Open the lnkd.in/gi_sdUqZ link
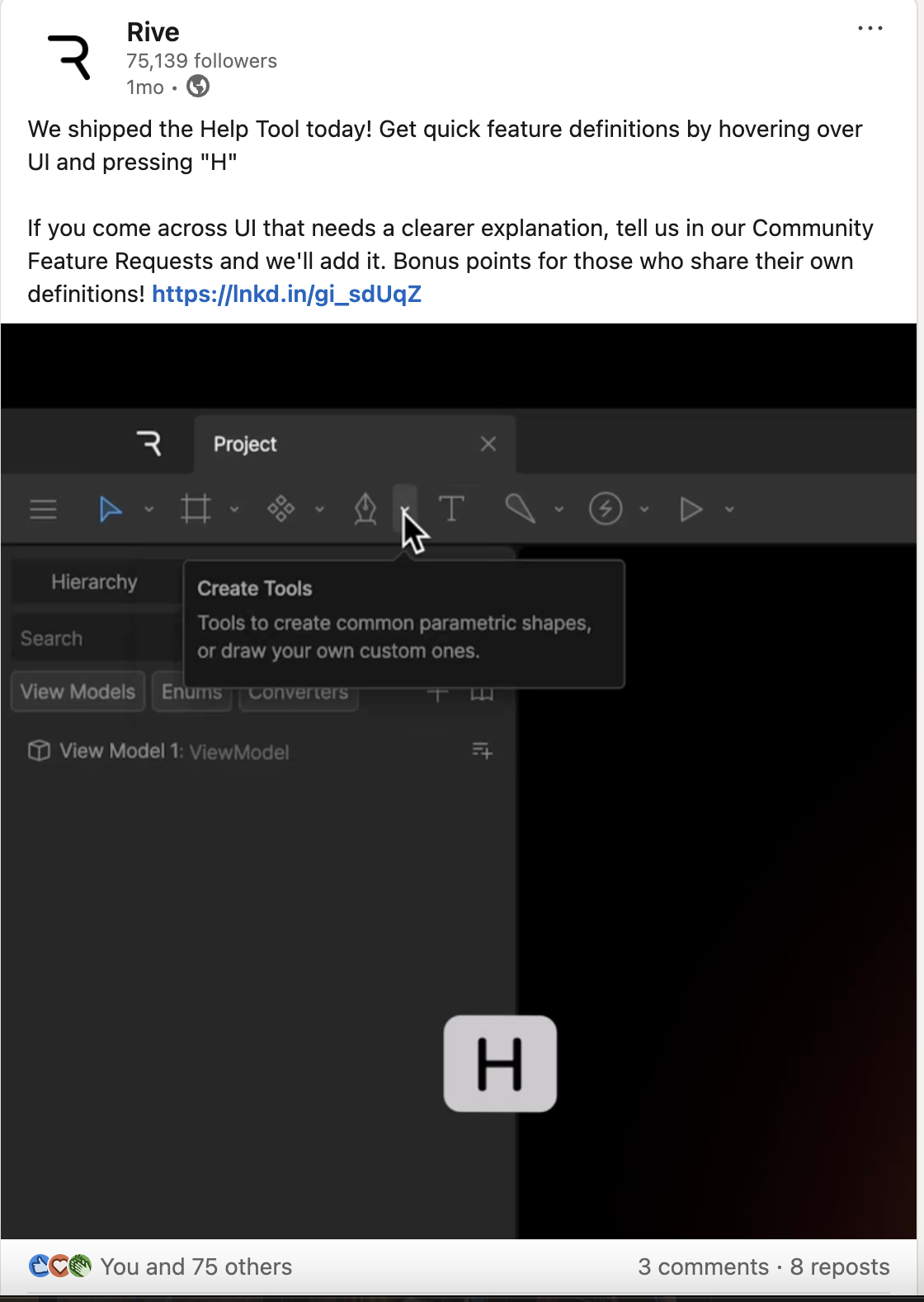This screenshot has height=1302, width=924. (x=286, y=294)
